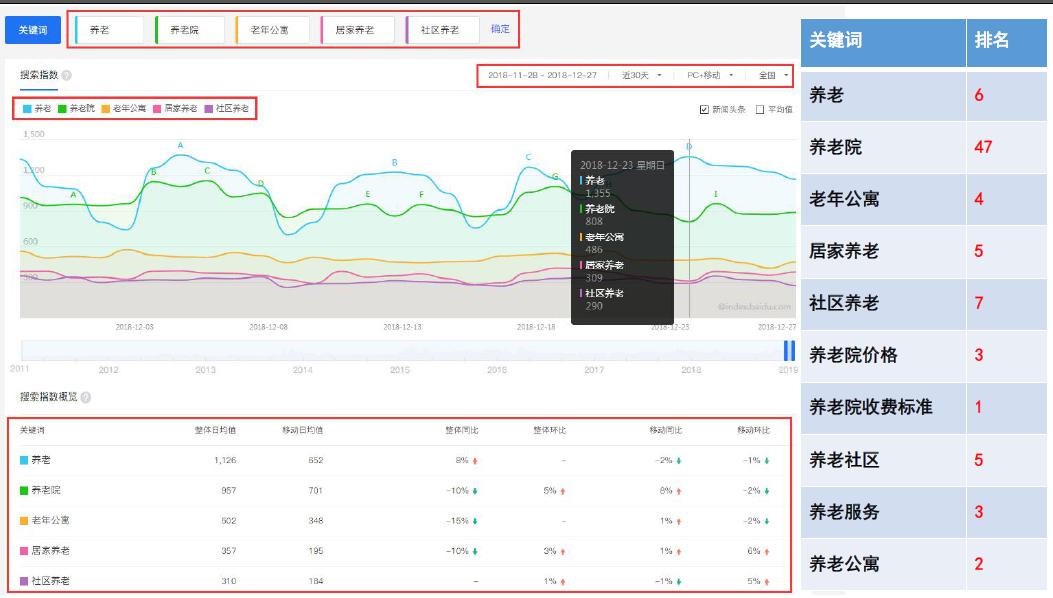Click green 养老院 swatch in overview table
1053x598 pixels.
(x=25, y=490)
